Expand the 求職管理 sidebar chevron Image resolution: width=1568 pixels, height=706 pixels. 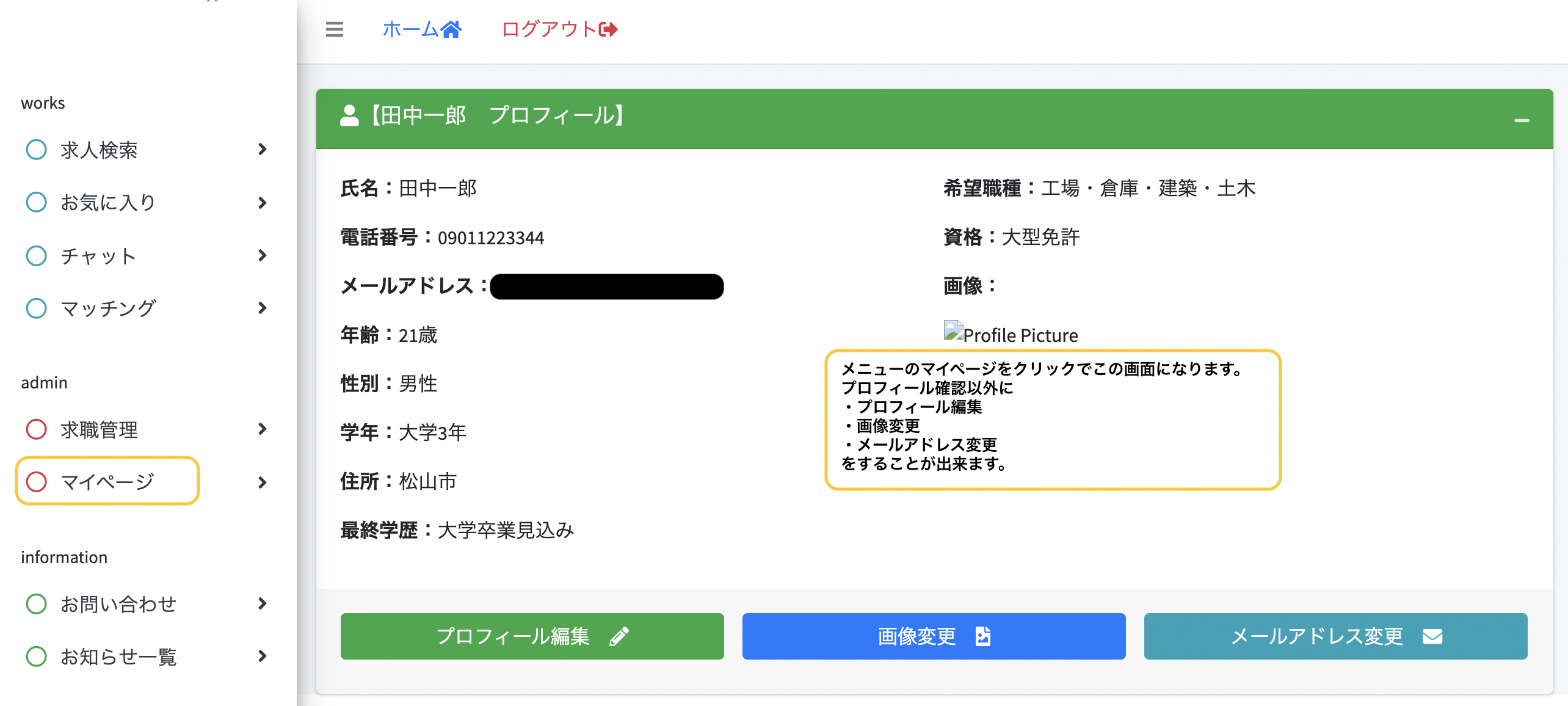tap(262, 429)
